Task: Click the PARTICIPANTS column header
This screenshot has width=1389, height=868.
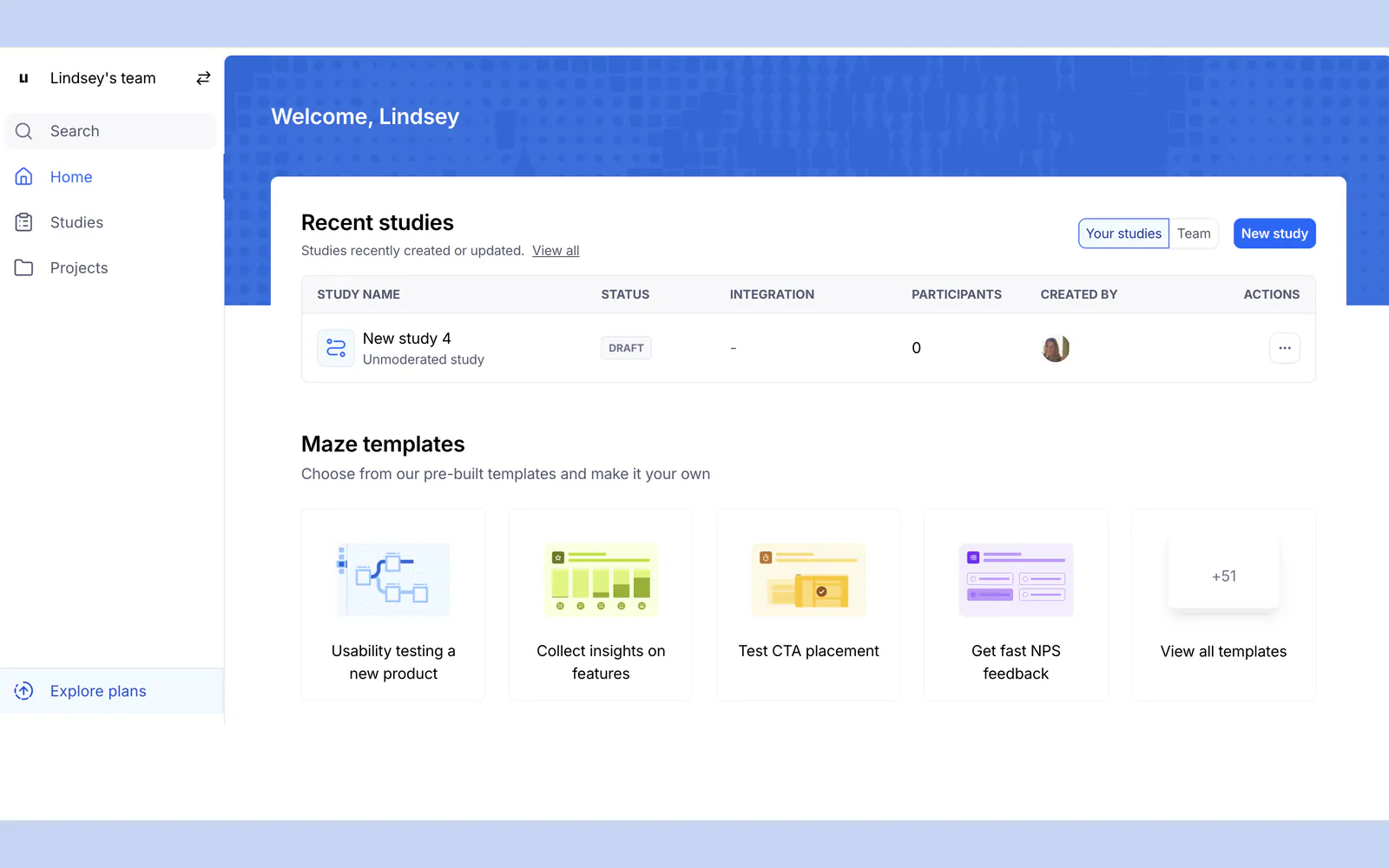Action: (957, 294)
